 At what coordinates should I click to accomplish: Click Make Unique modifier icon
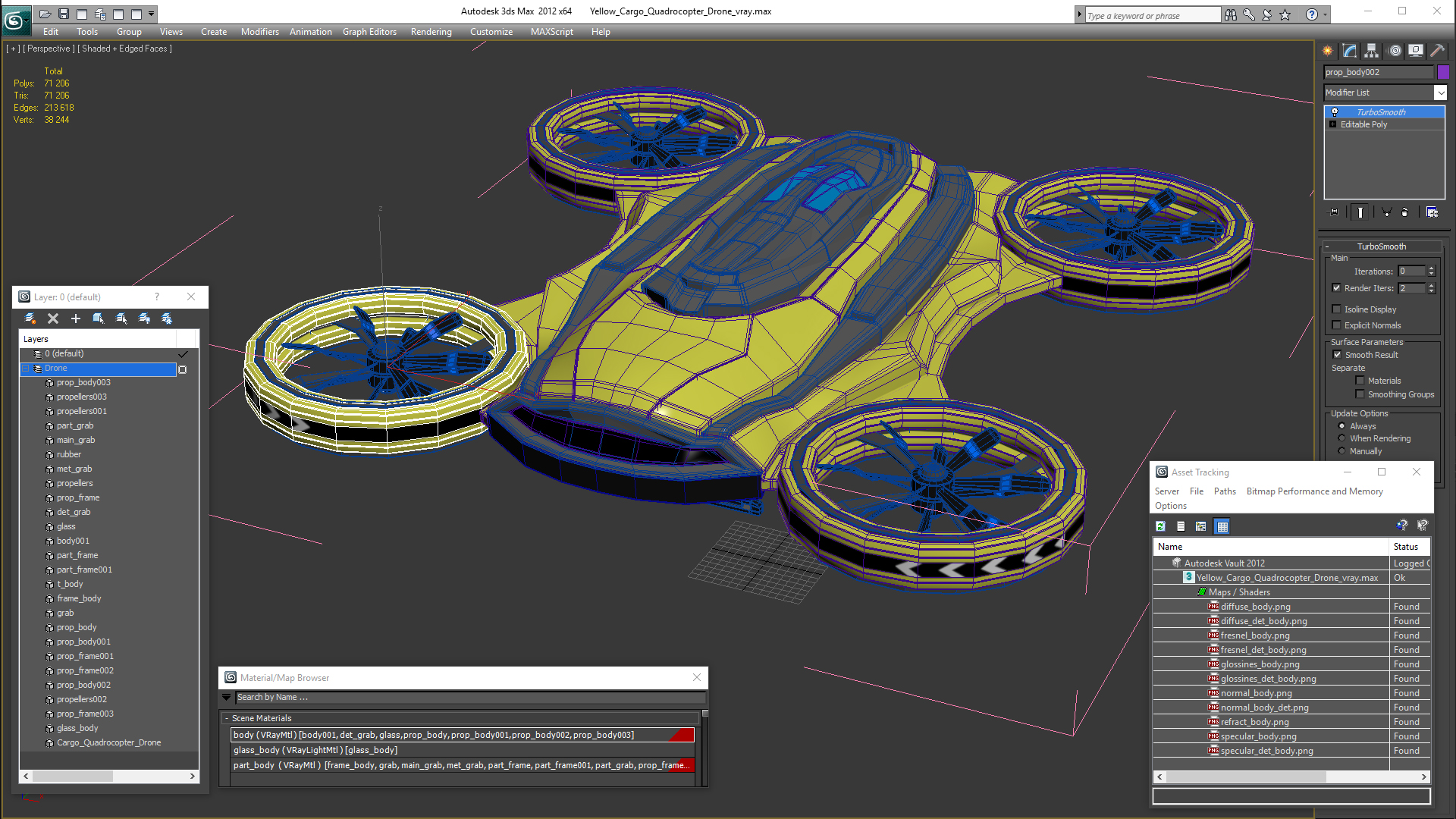pos(1386,212)
